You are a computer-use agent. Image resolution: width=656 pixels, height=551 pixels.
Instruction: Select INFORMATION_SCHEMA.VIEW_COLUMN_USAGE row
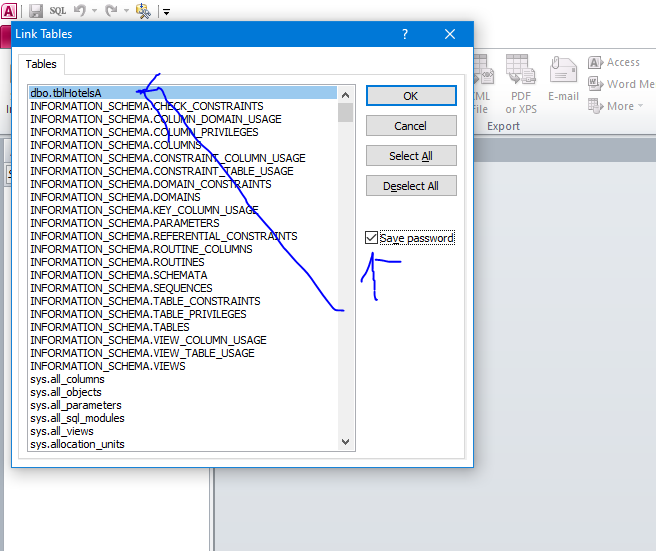click(x=183, y=340)
